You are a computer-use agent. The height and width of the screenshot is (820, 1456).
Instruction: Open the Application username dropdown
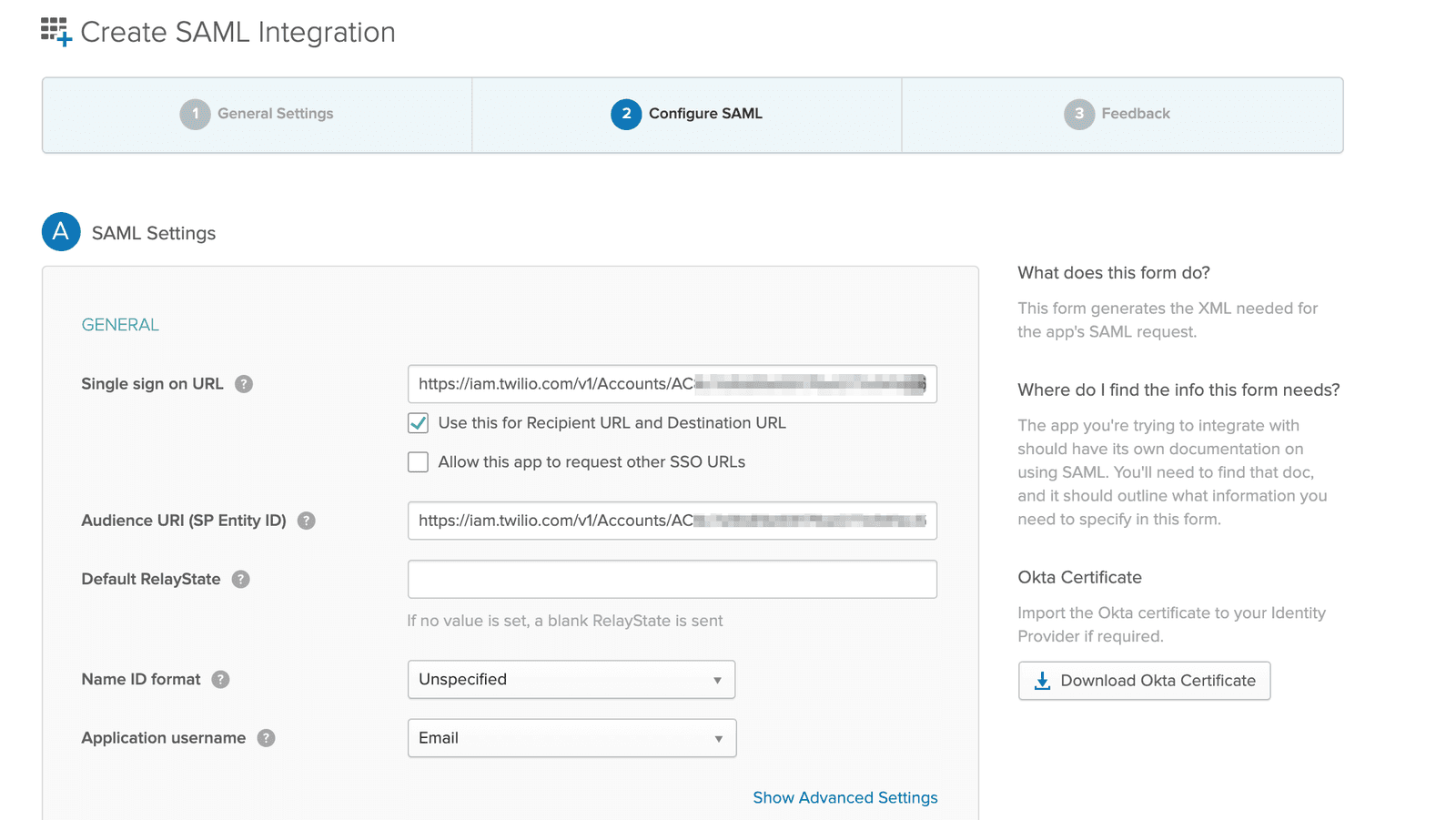click(571, 738)
